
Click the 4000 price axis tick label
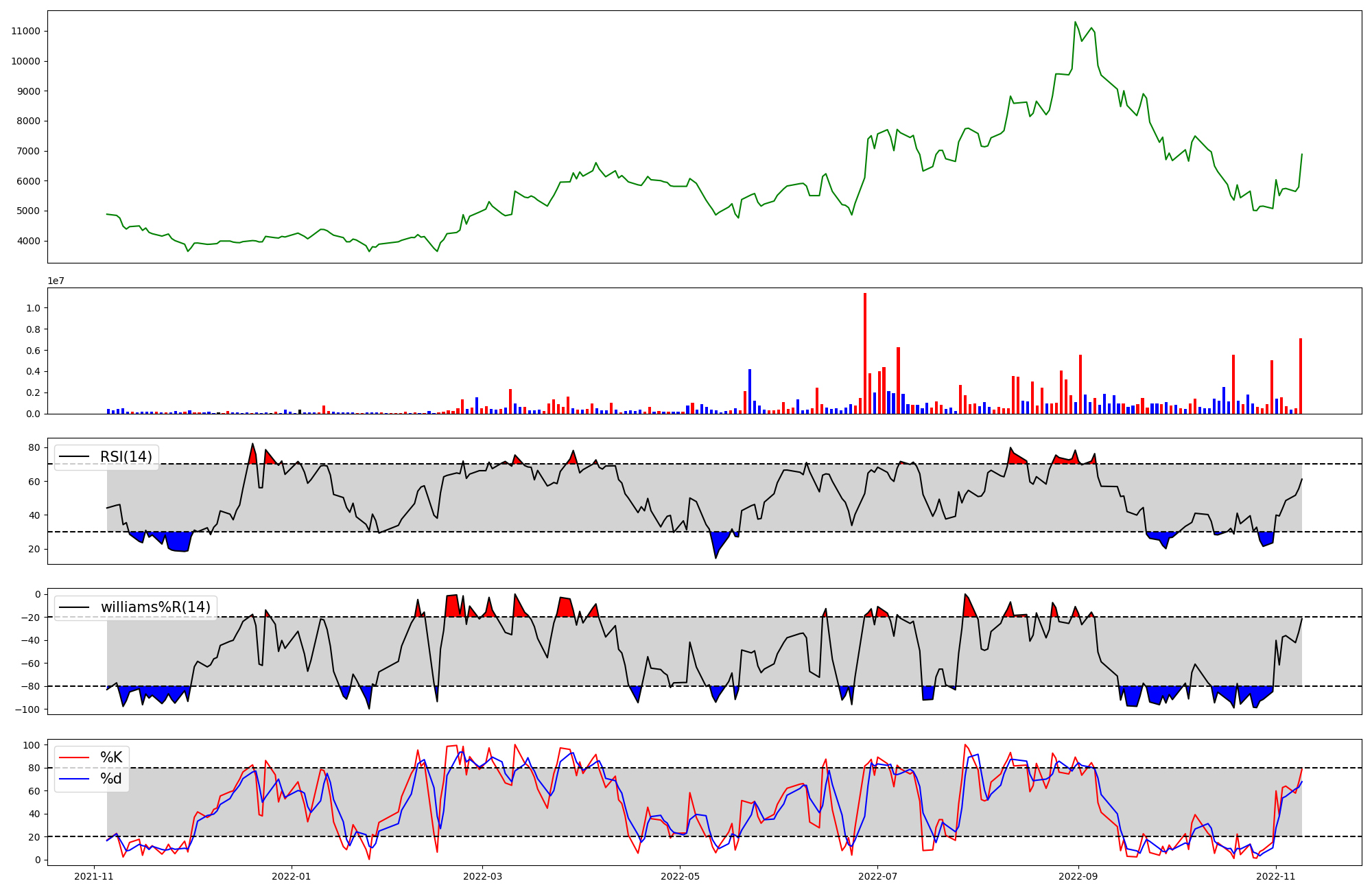[28, 241]
